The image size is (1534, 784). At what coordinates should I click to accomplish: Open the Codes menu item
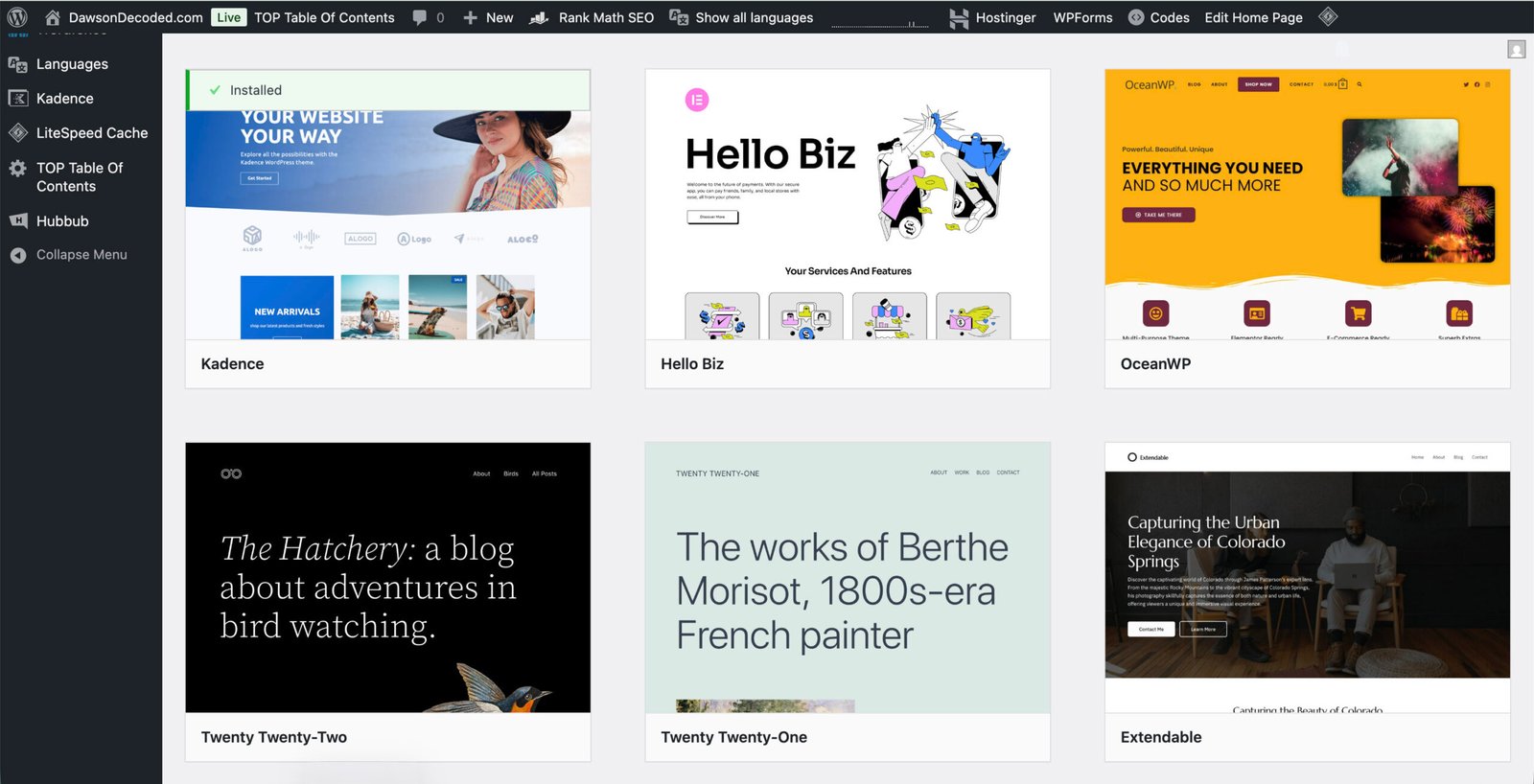pos(1170,17)
